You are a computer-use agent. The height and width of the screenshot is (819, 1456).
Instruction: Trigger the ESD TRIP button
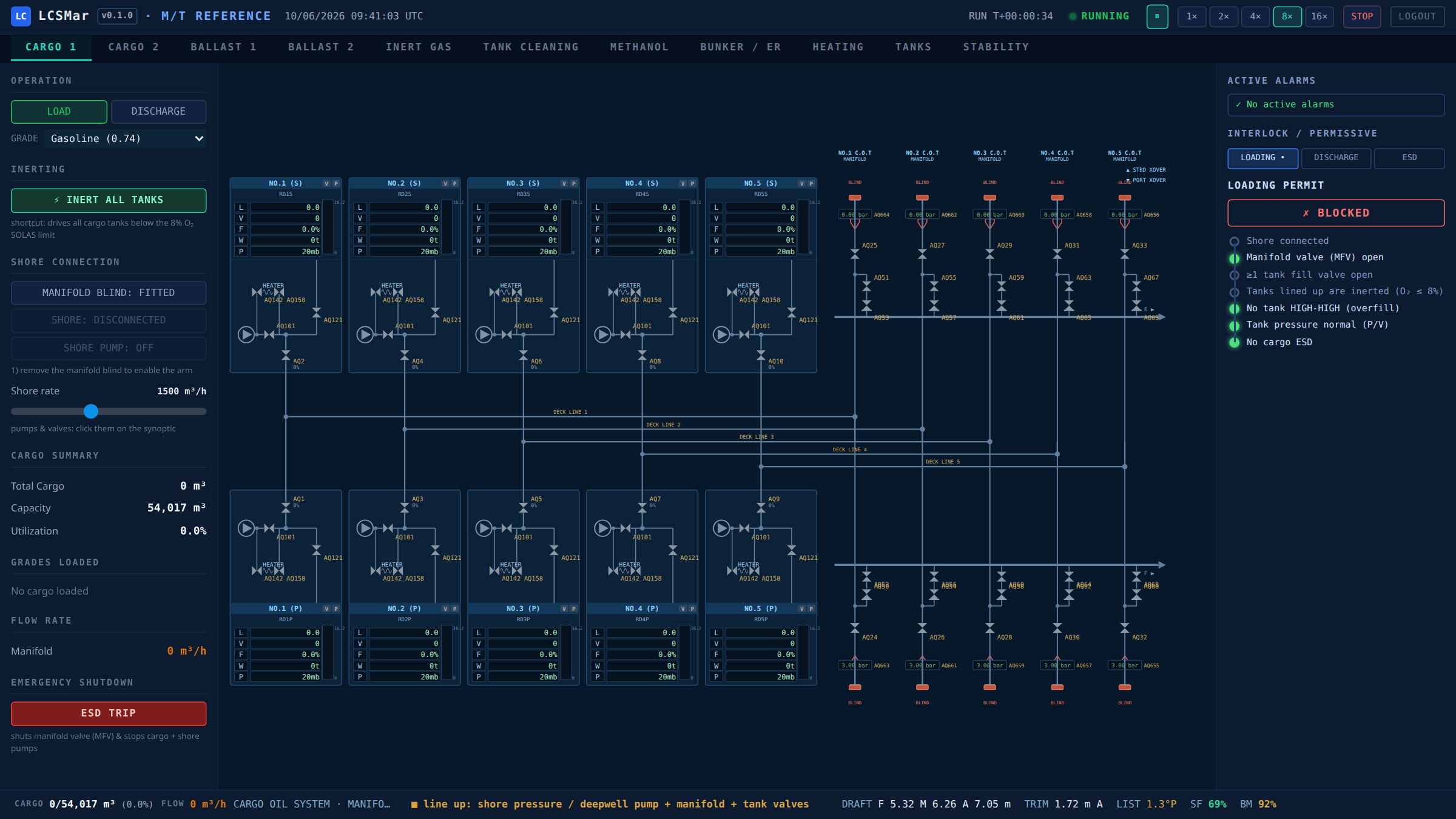[109, 713]
